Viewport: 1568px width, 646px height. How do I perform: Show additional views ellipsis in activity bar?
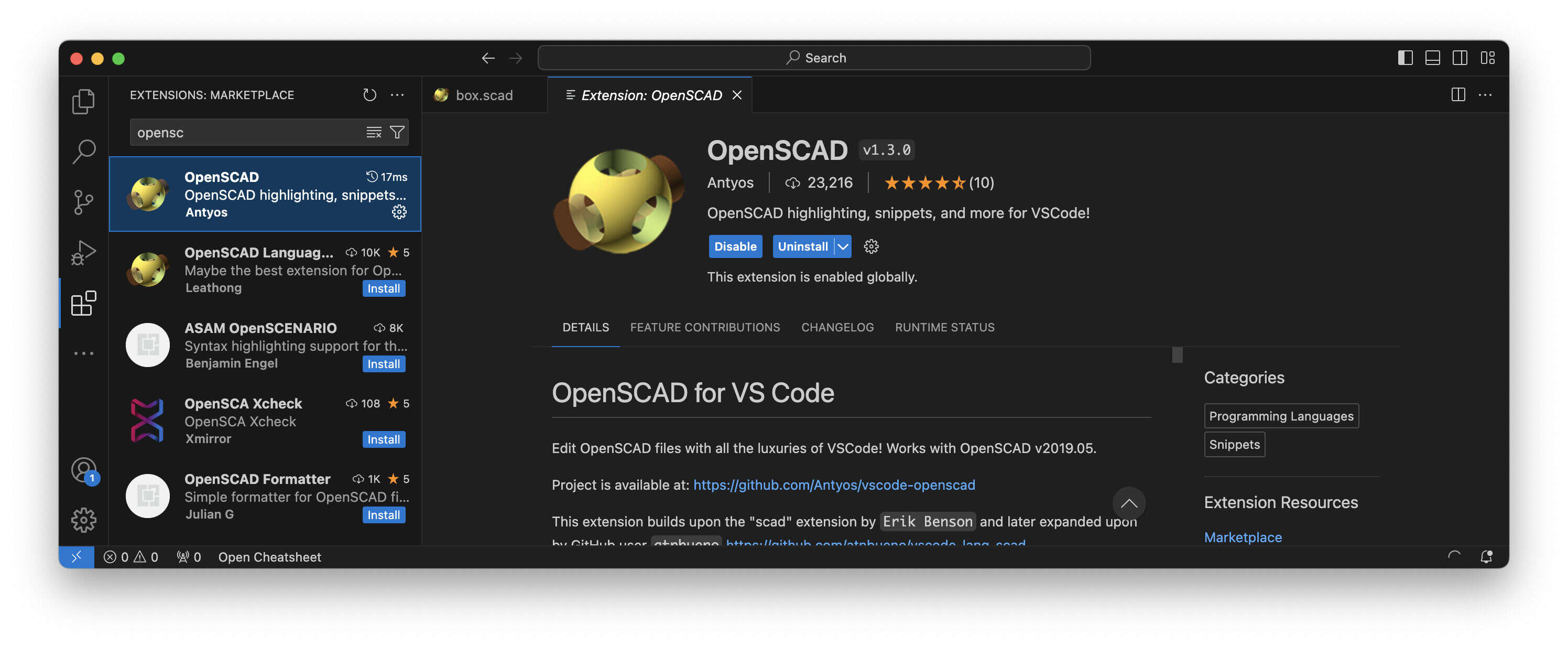(x=83, y=353)
